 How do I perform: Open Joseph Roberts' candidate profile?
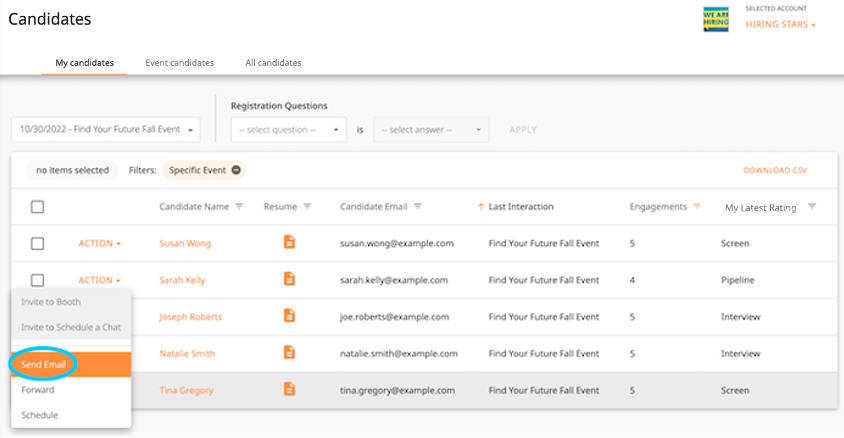(191, 316)
